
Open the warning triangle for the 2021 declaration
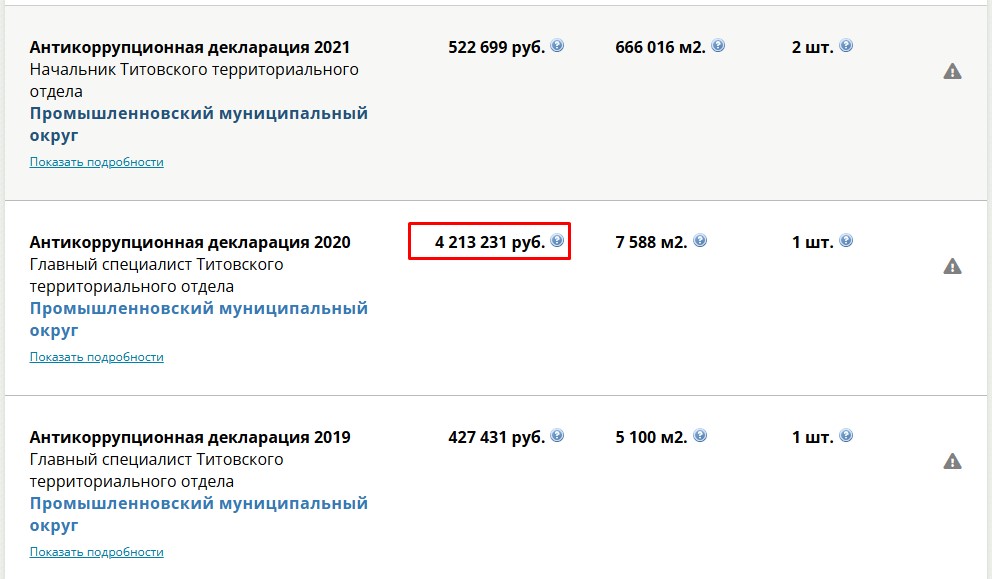(x=952, y=72)
